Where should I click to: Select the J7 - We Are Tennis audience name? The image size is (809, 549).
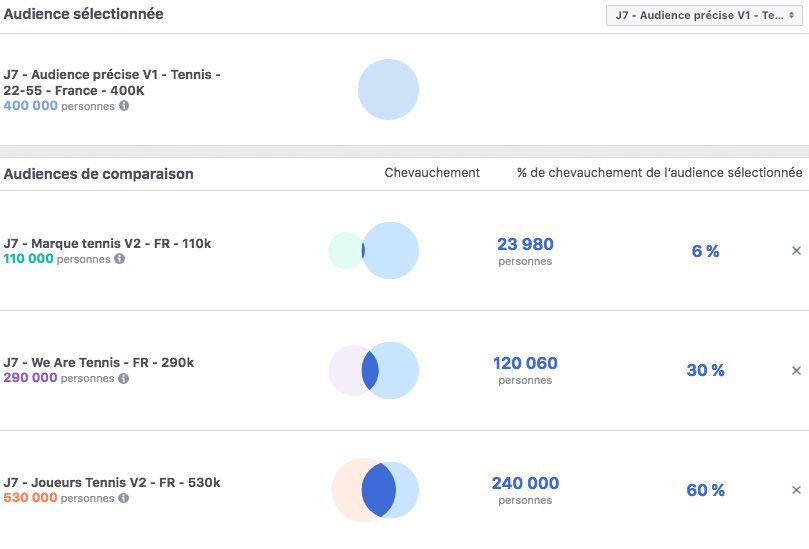pyautogui.click(x=99, y=362)
